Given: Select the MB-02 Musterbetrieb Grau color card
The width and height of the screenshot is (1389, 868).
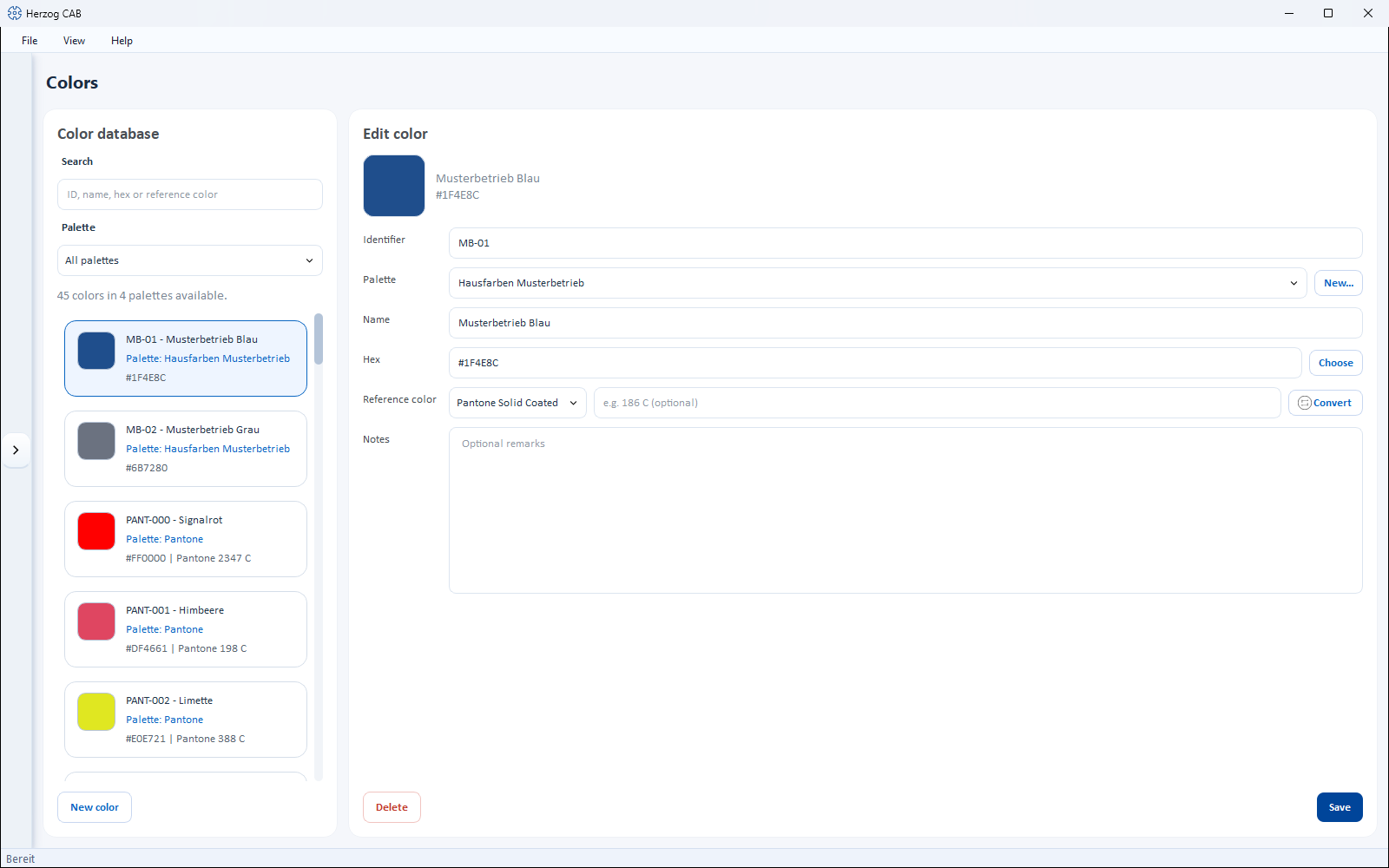Looking at the screenshot, I should tap(186, 449).
